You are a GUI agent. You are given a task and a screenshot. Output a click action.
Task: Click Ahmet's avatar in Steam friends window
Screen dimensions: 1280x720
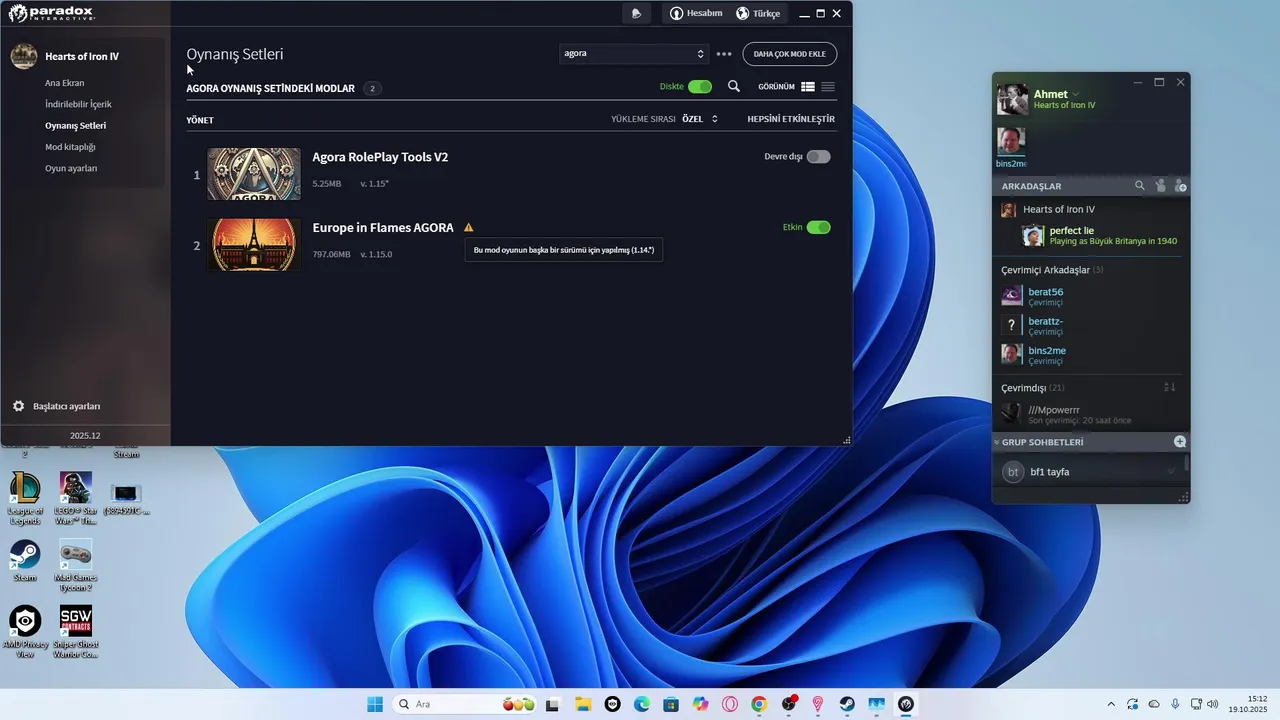coord(1013,99)
